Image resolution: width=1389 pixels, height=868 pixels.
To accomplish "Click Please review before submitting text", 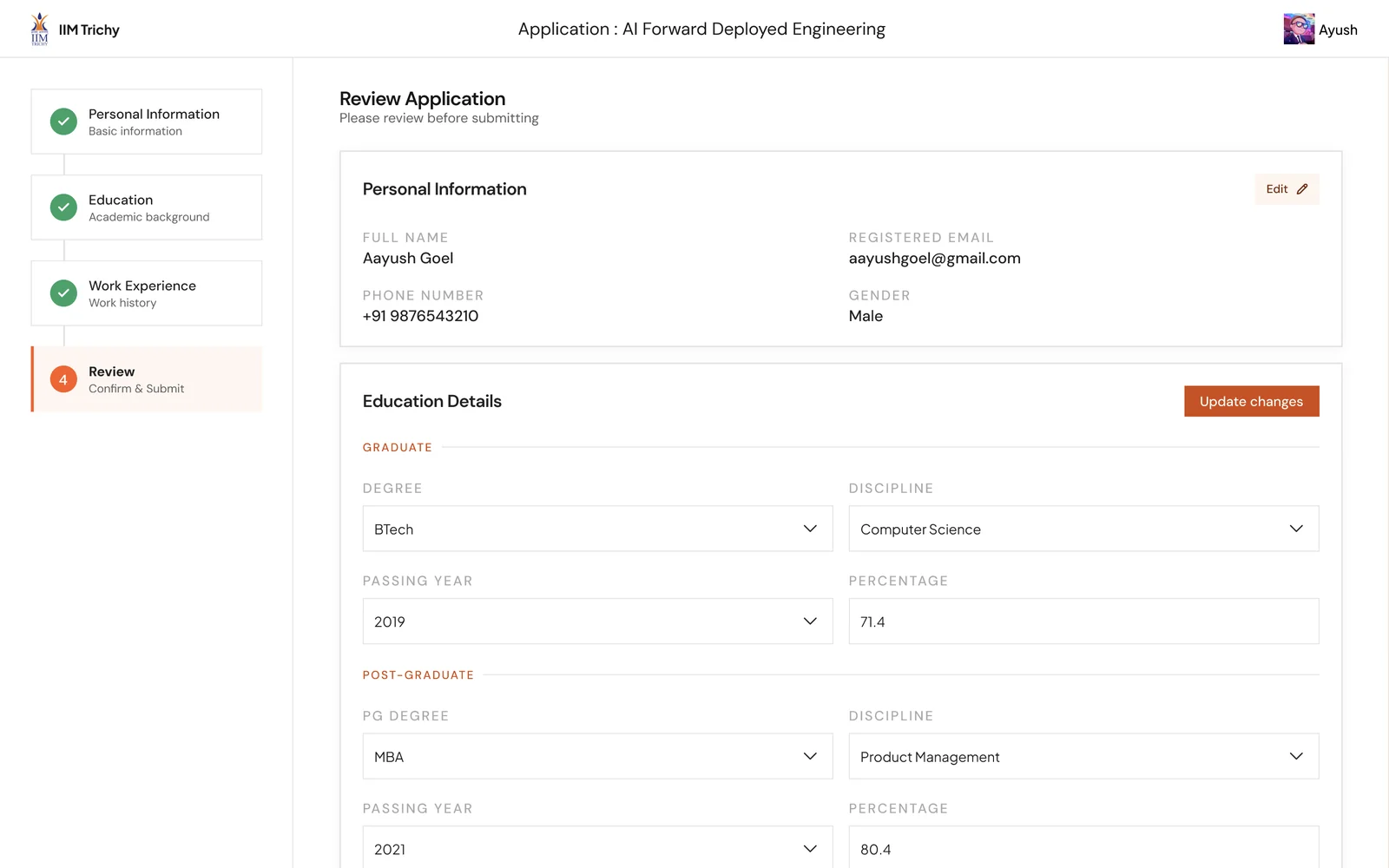I will (x=439, y=118).
